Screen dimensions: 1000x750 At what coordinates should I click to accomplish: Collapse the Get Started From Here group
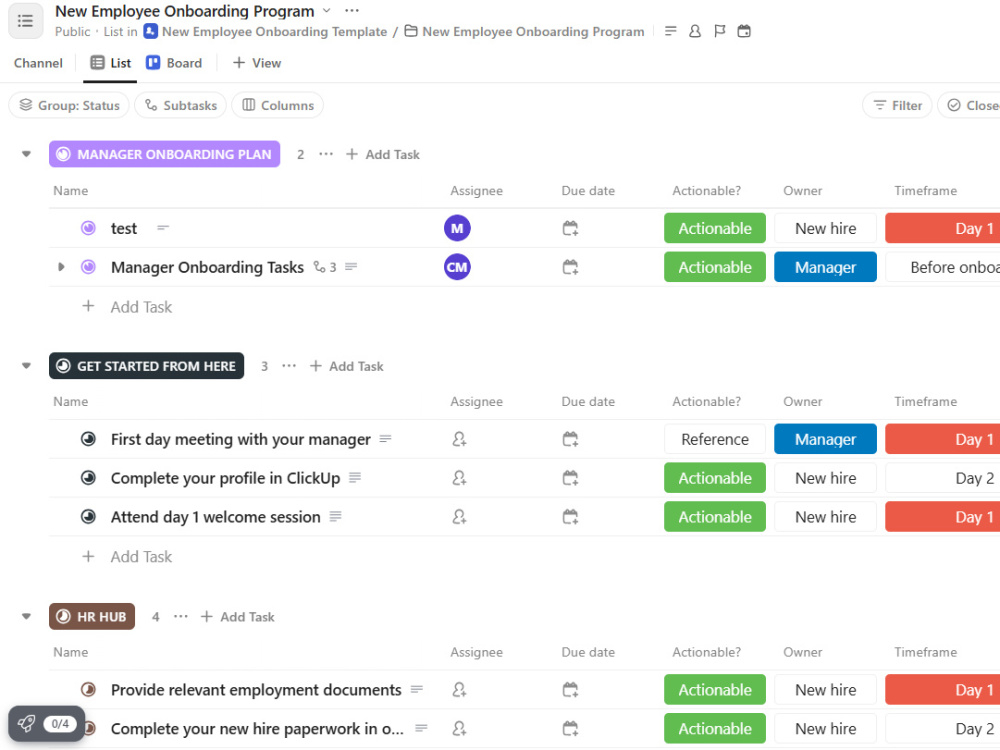[26, 366]
